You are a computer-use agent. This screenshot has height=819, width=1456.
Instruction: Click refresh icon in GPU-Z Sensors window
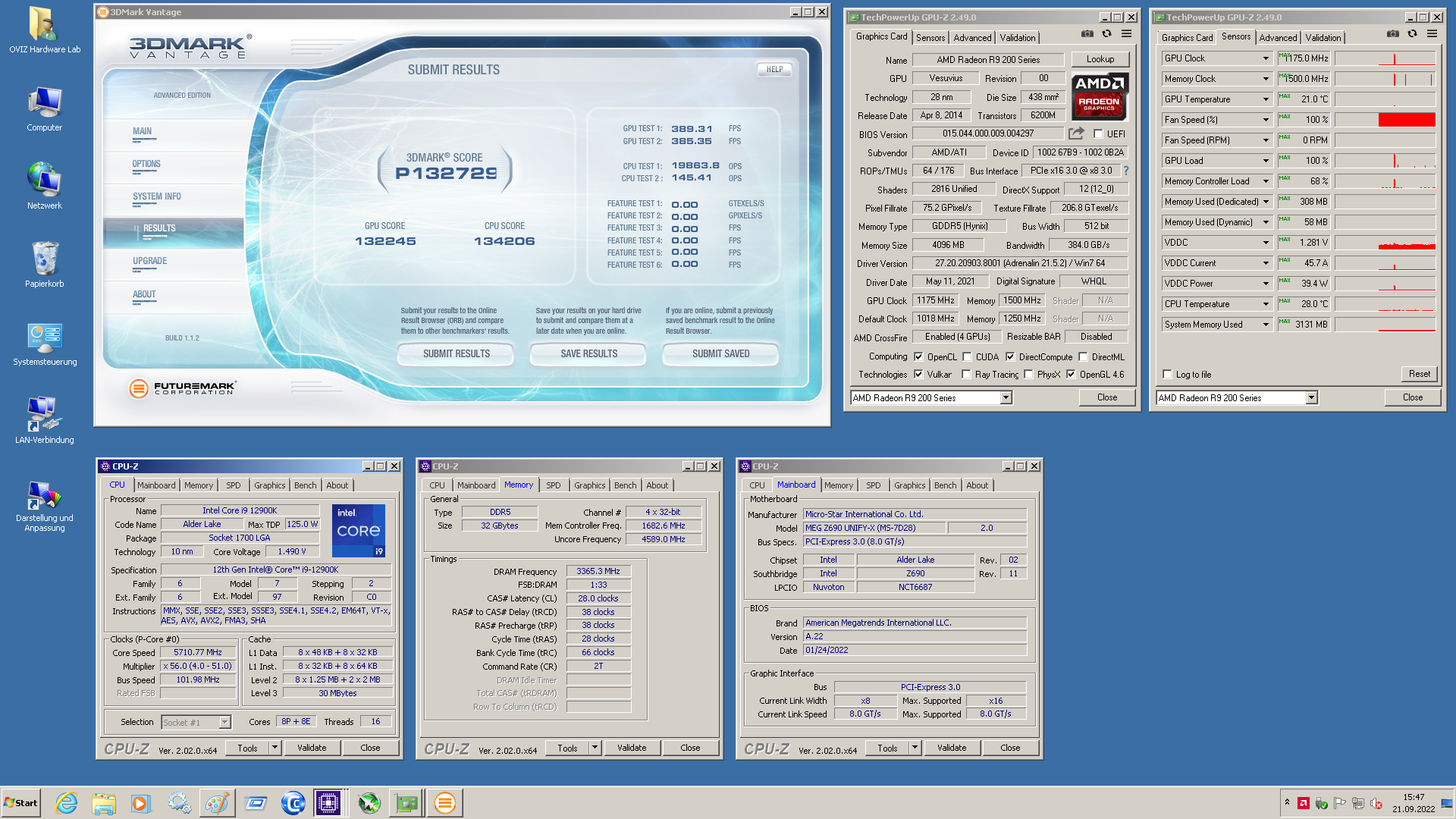(x=1412, y=34)
